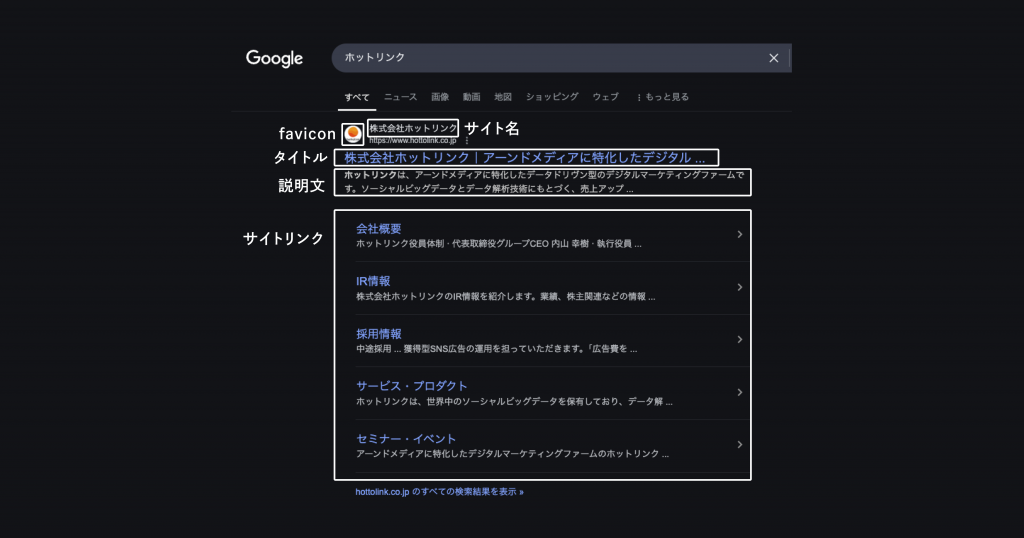Click the snippet beginning 中途採用
This screenshot has height=538, width=1024.
(496, 349)
